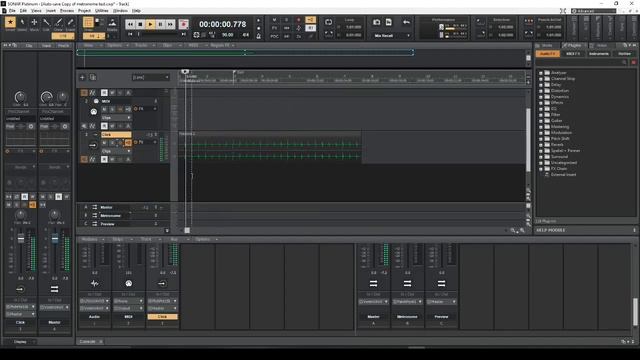
Task: Open the Utilities menu
Action: click(102, 11)
